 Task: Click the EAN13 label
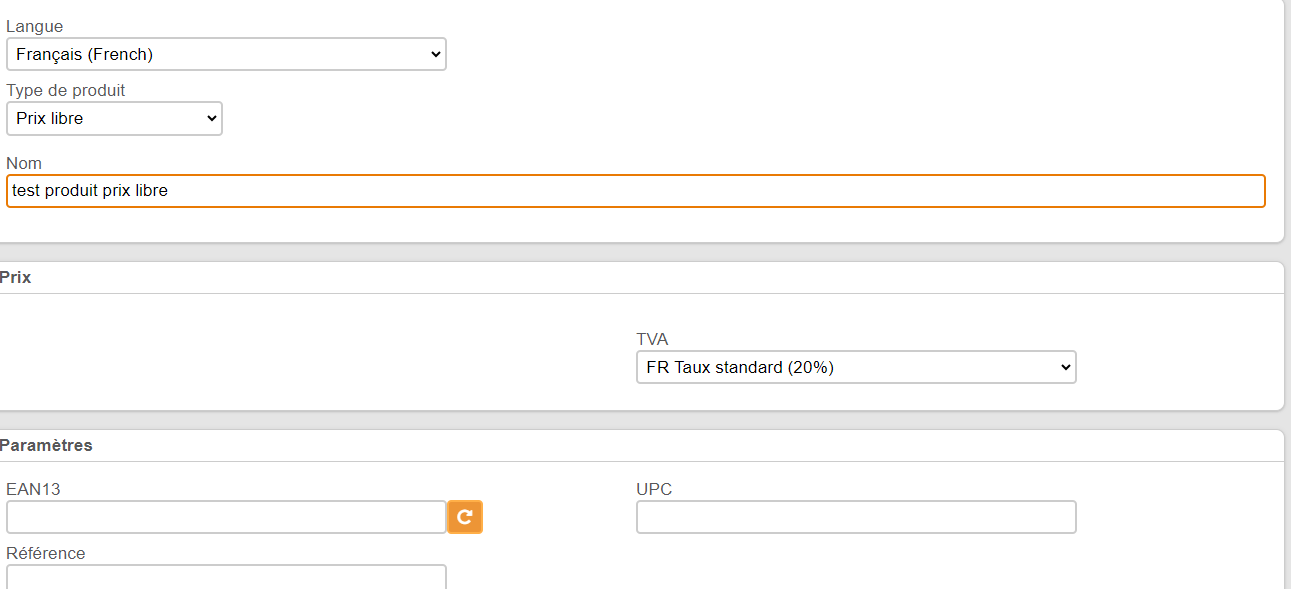[x=33, y=489]
